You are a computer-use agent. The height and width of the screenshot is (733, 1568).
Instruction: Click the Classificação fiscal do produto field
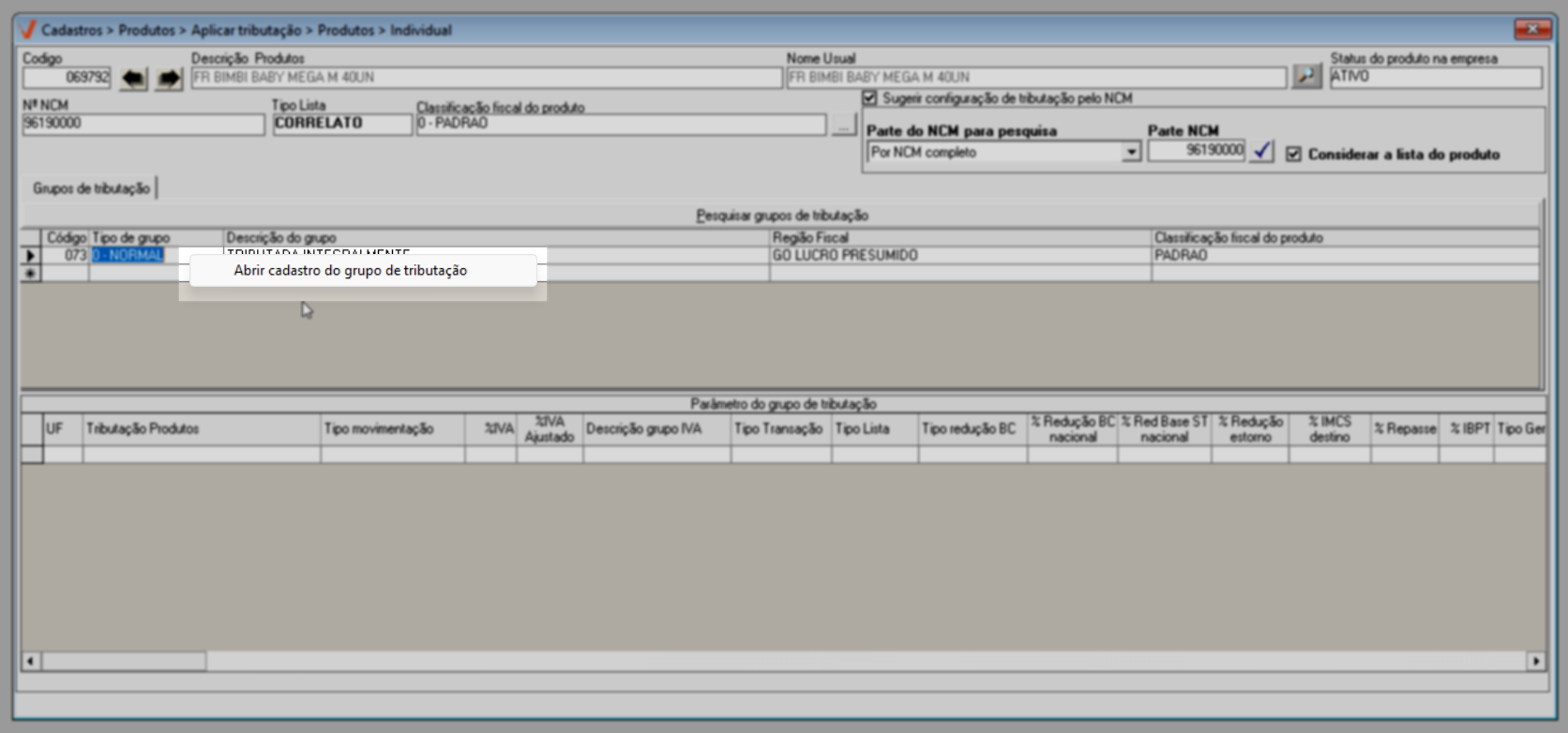click(622, 124)
